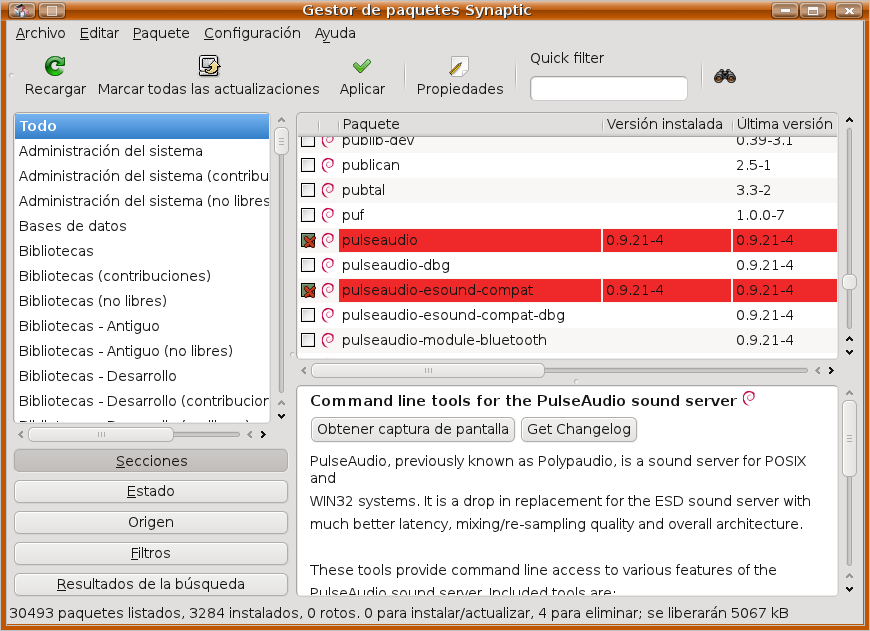Show Resultados de la búsqueda
The width and height of the screenshot is (870, 631).
coord(151,584)
